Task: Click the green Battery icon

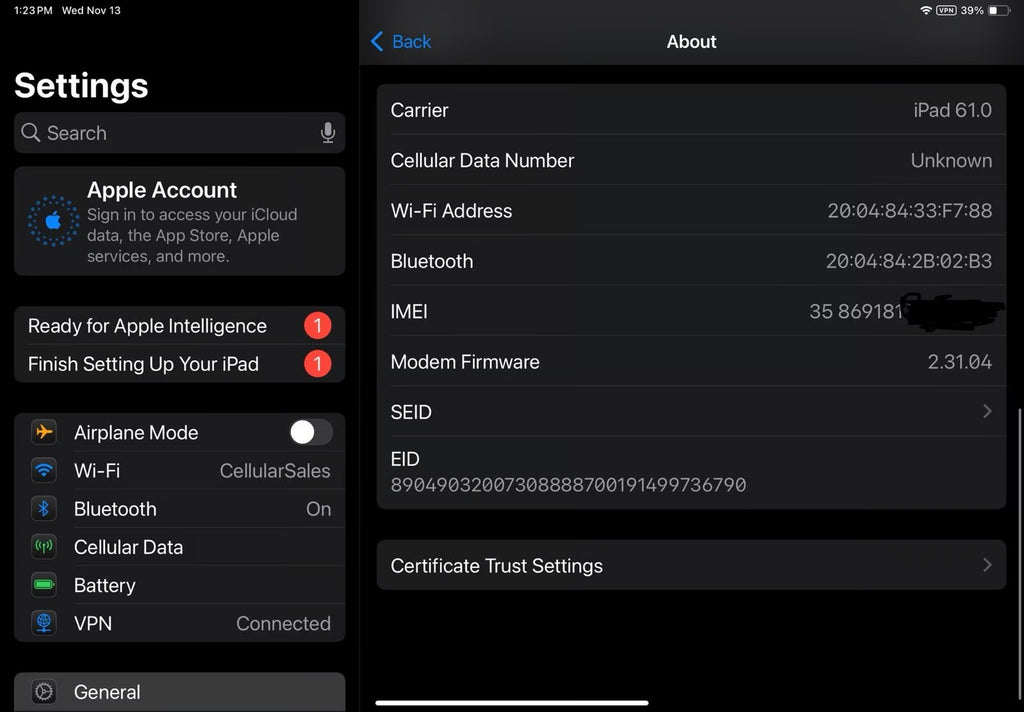Action: pos(43,585)
